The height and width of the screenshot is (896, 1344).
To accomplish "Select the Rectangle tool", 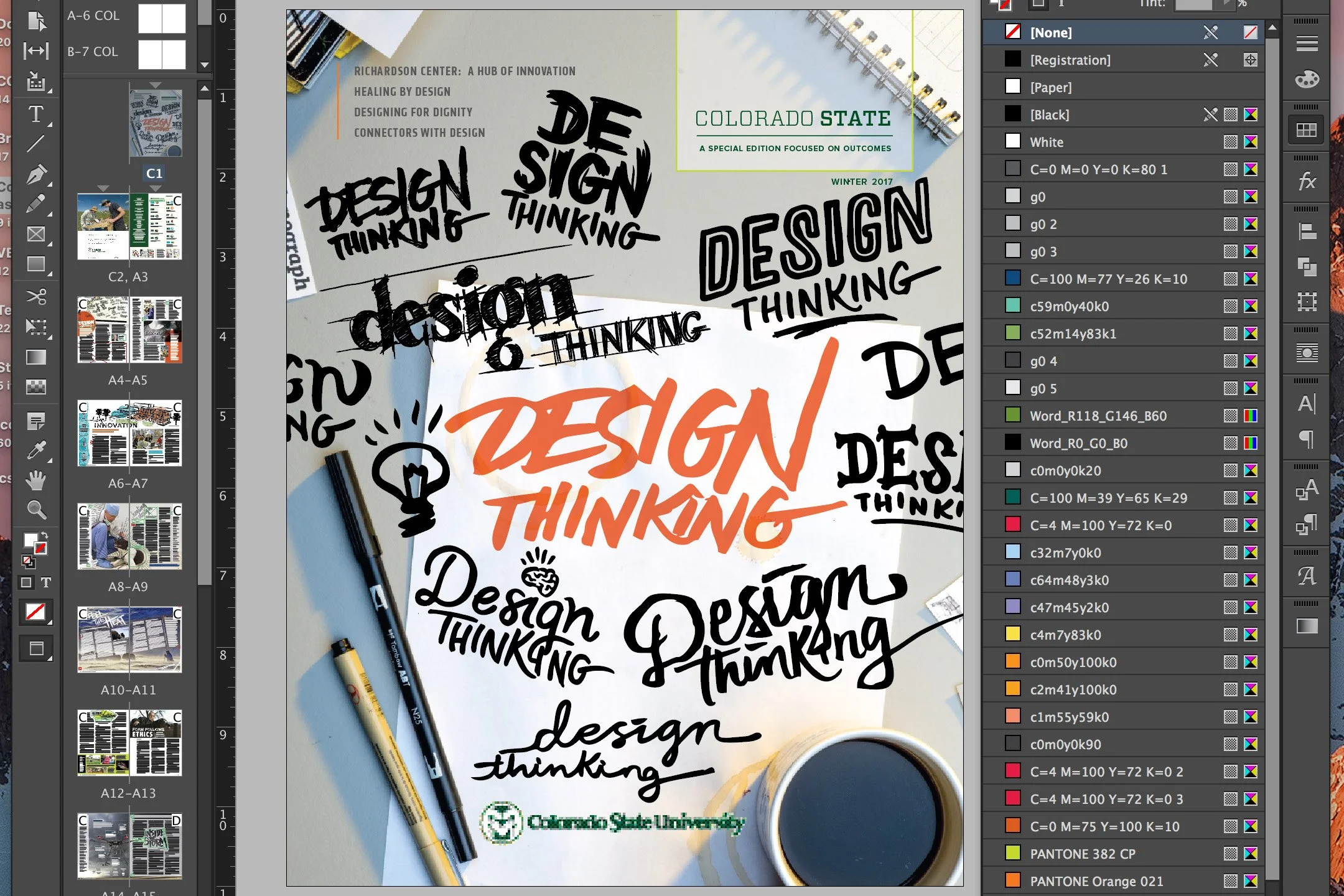I will coord(36,264).
